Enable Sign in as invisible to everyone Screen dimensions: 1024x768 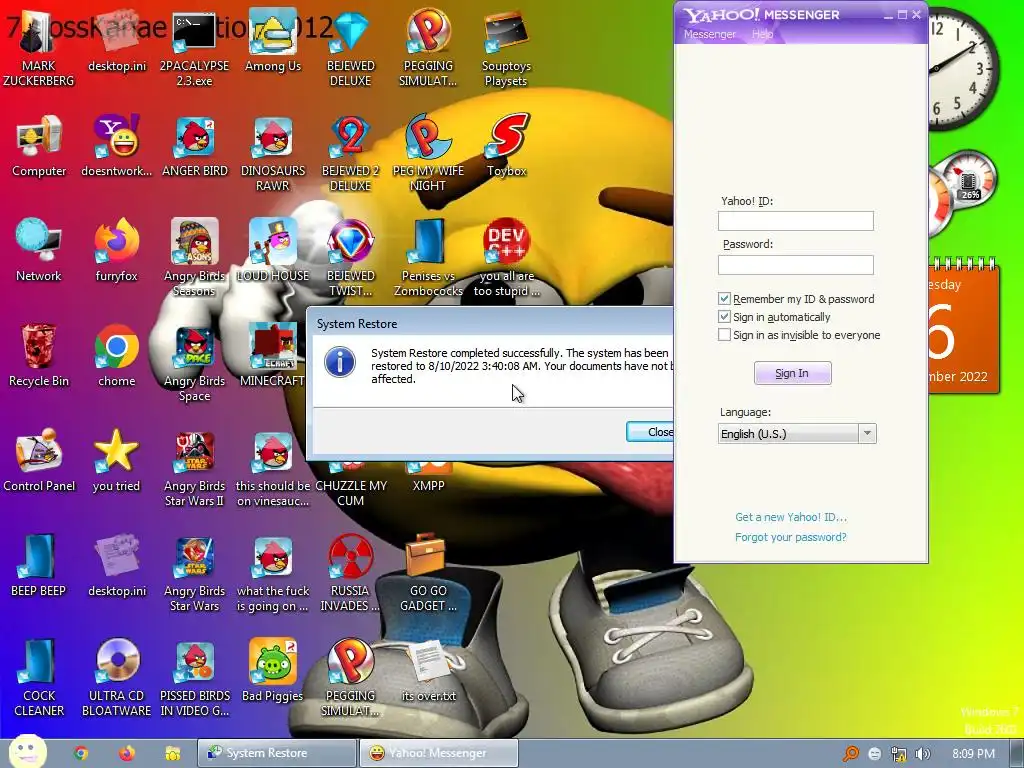tap(724, 335)
